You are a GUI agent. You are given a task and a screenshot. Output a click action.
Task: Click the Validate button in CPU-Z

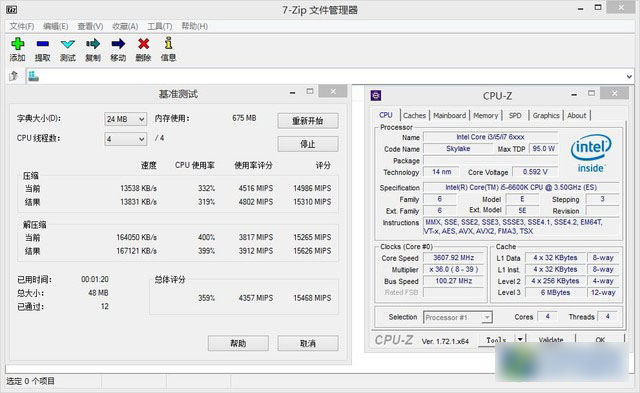[551, 340]
